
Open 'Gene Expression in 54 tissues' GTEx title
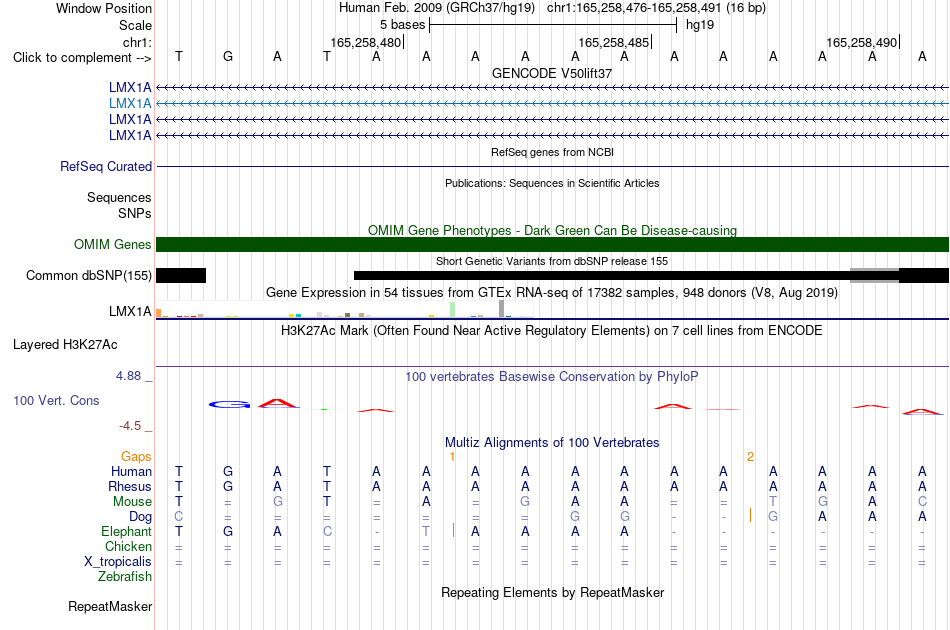tap(552, 293)
